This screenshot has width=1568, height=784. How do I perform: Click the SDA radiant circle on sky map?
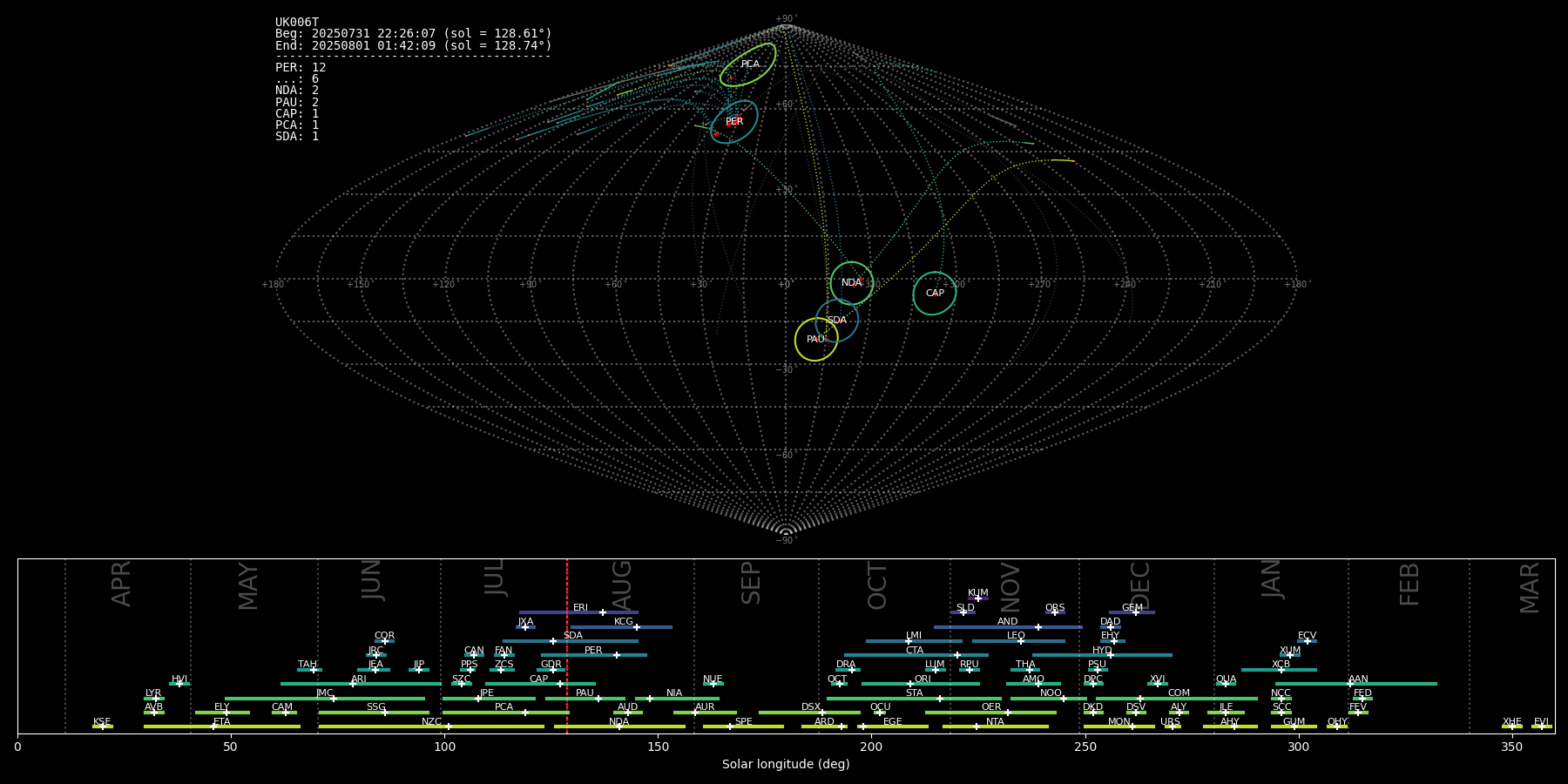pos(837,321)
